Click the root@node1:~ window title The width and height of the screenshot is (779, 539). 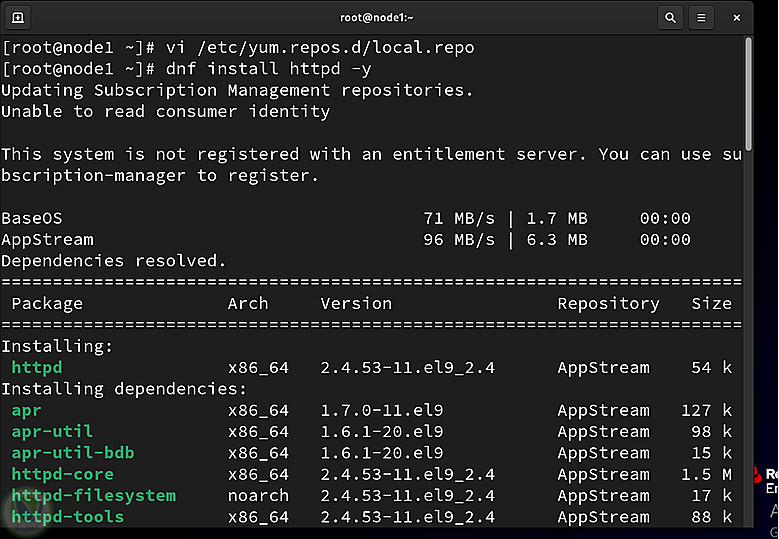pos(377,17)
